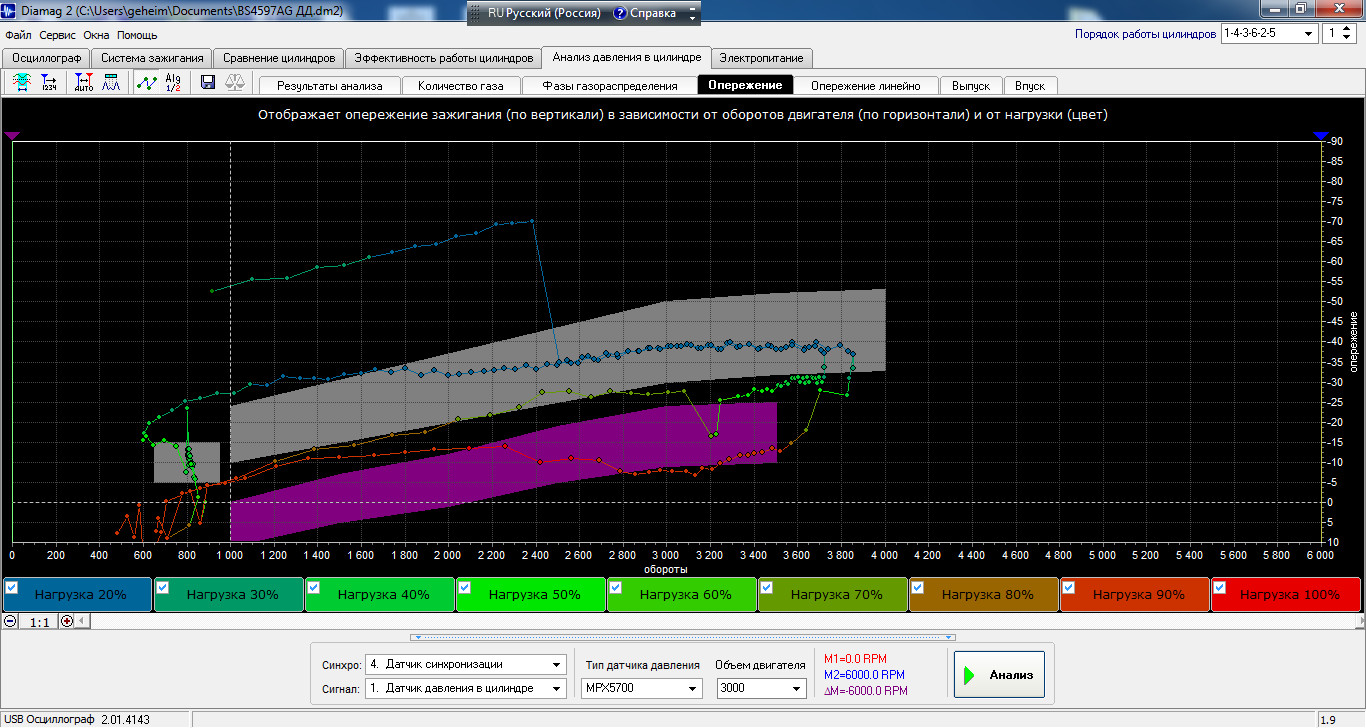The height and width of the screenshot is (728, 1366).
Task: Toggle the Нагрузка 20% checkbox
Action: click(x=12, y=587)
